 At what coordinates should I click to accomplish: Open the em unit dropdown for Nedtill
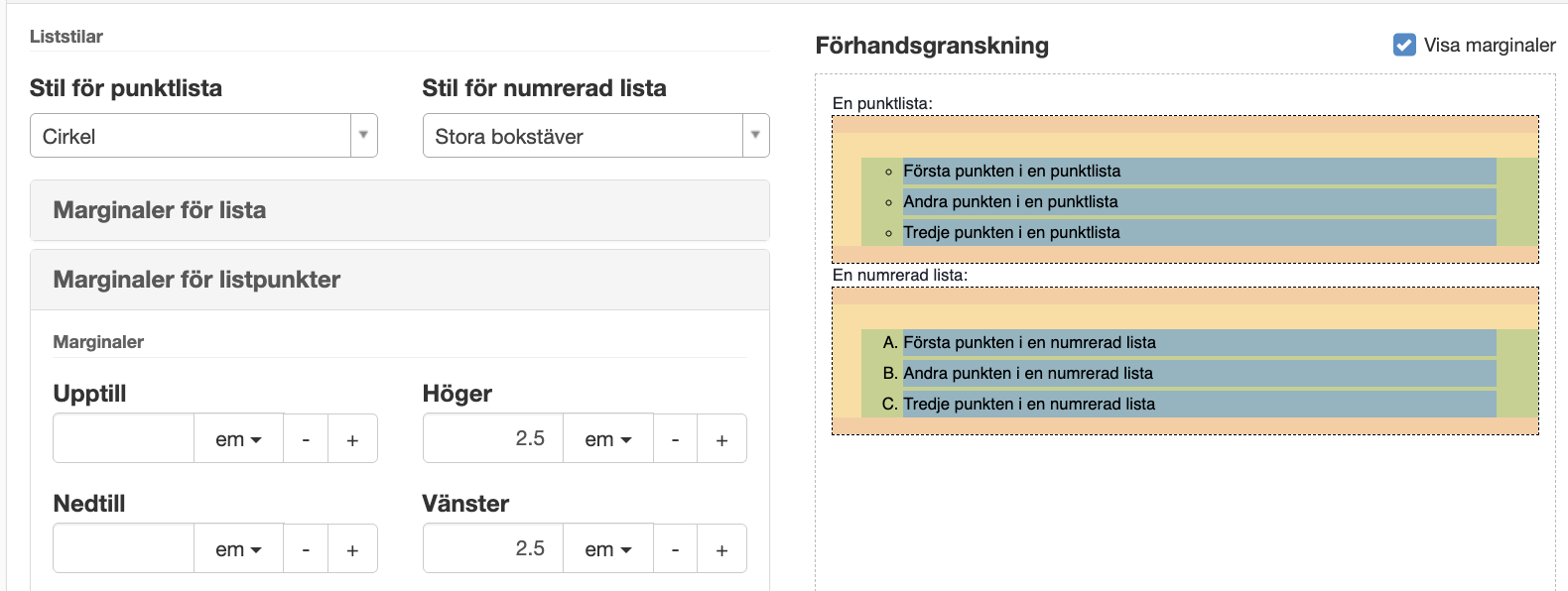pyautogui.click(x=238, y=549)
